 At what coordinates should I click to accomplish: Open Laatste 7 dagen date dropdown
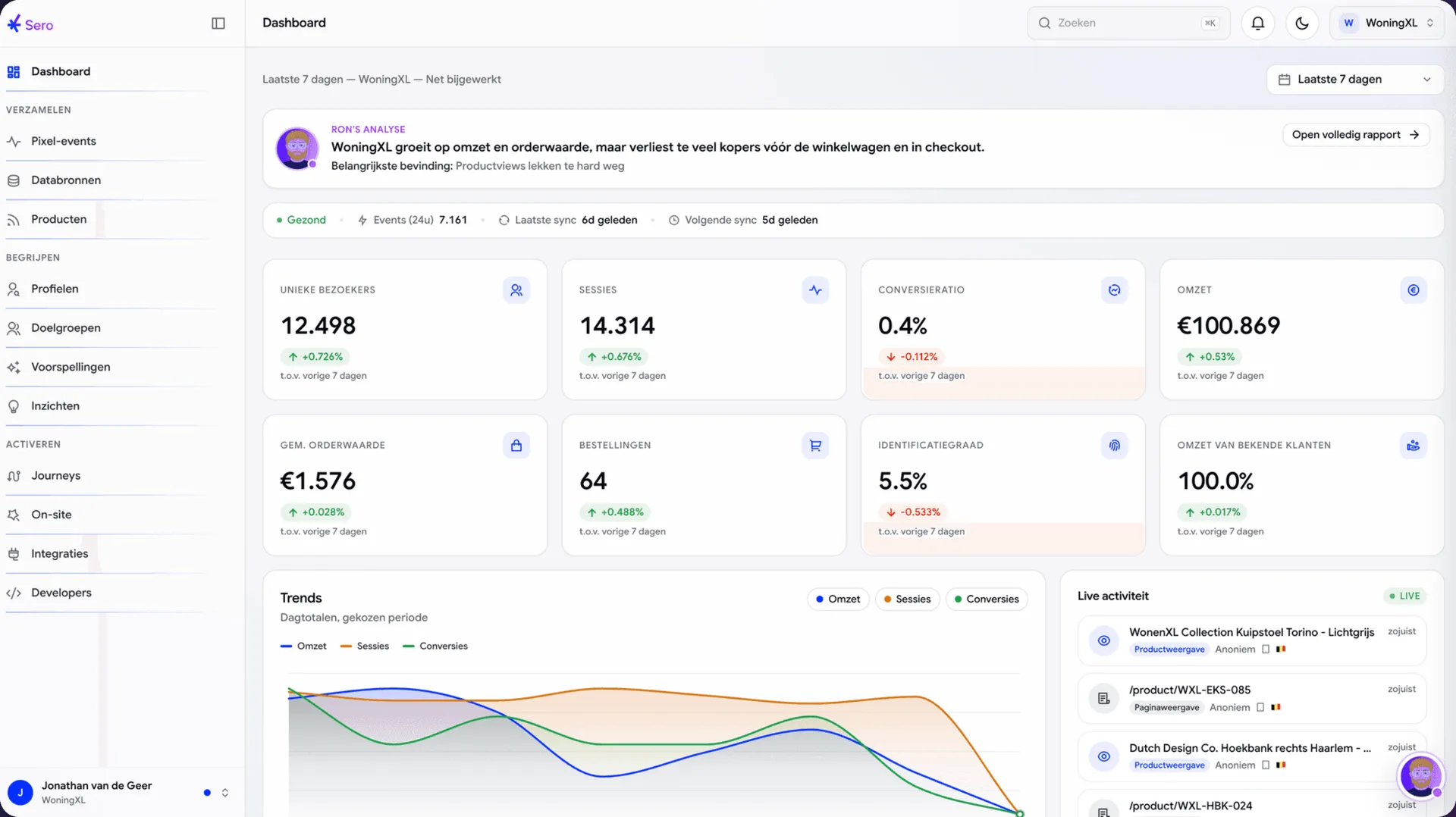[1355, 80]
